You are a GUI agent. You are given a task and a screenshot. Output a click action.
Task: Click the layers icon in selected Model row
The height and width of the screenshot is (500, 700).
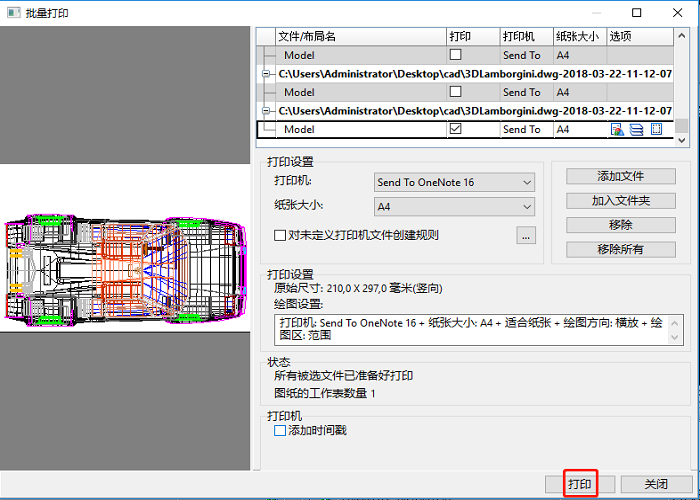click(636, 129)
